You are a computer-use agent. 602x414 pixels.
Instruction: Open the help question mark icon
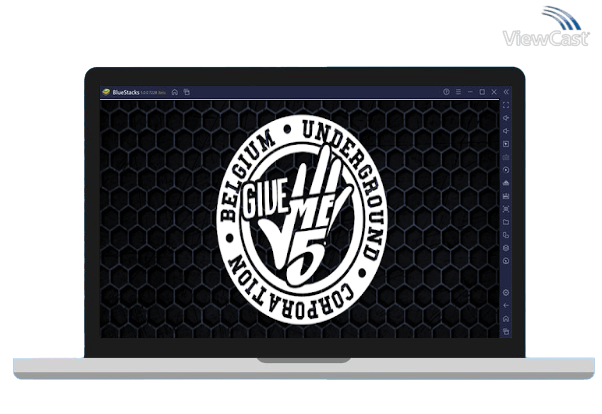click(446, 92)
